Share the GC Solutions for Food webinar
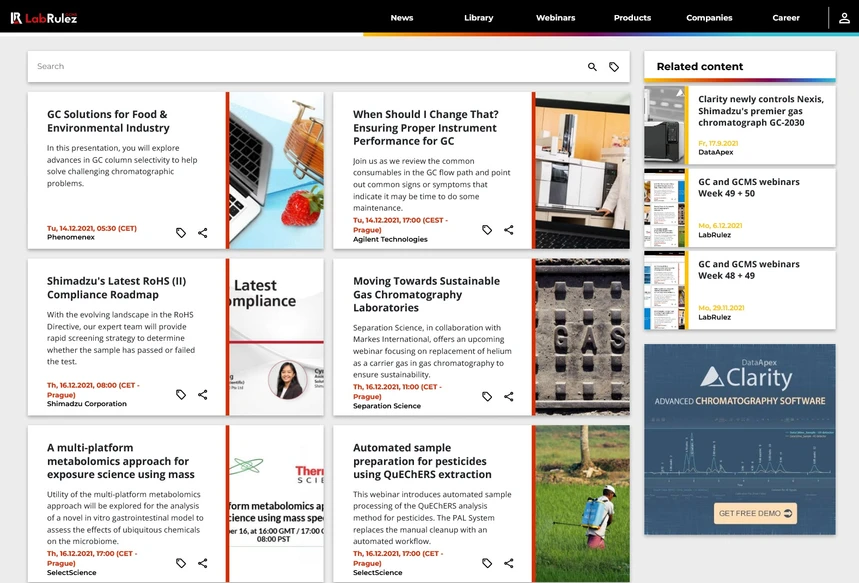 203,233
